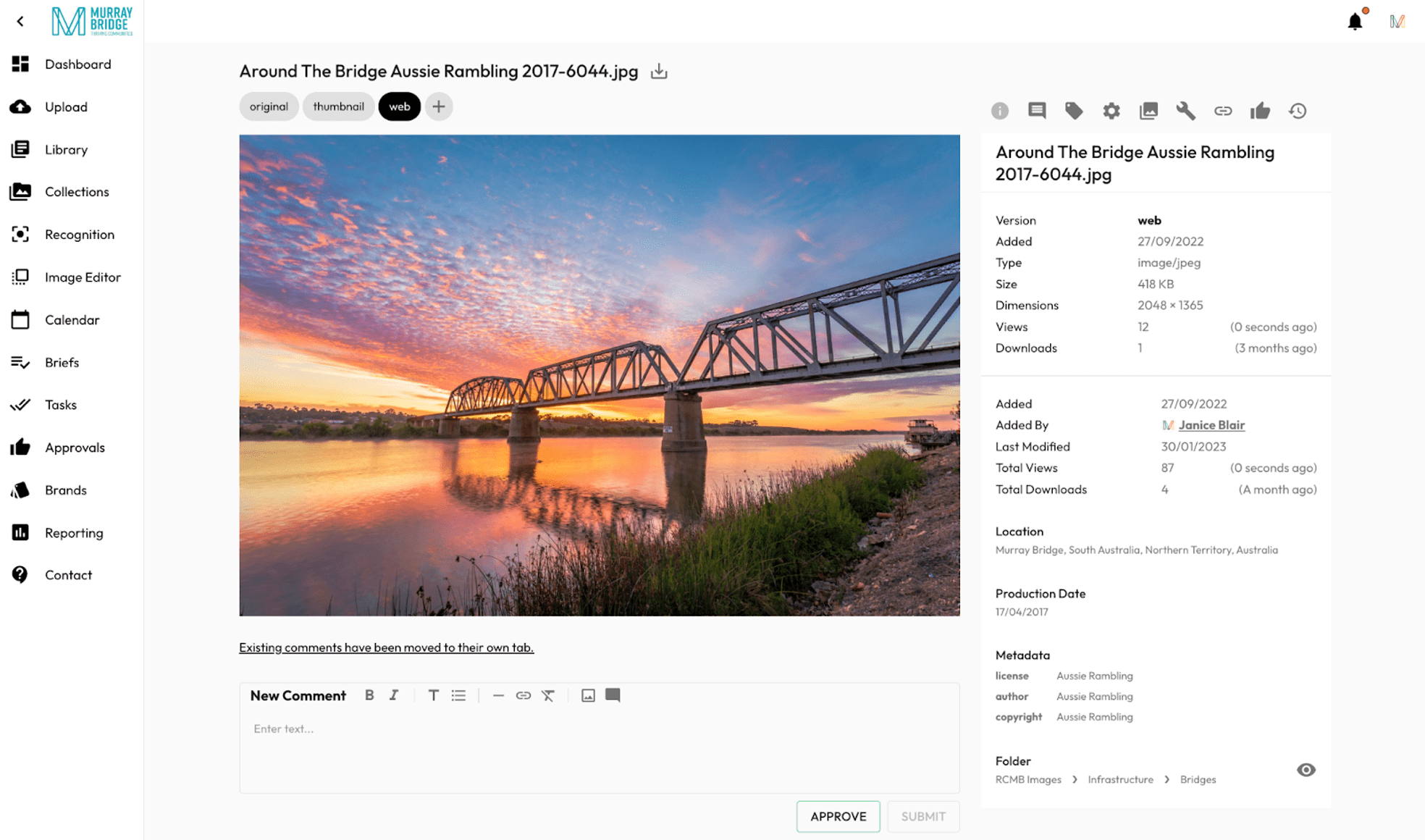Open the collections image stack icon
The image size is (1425, 840).
(1148, 111)
